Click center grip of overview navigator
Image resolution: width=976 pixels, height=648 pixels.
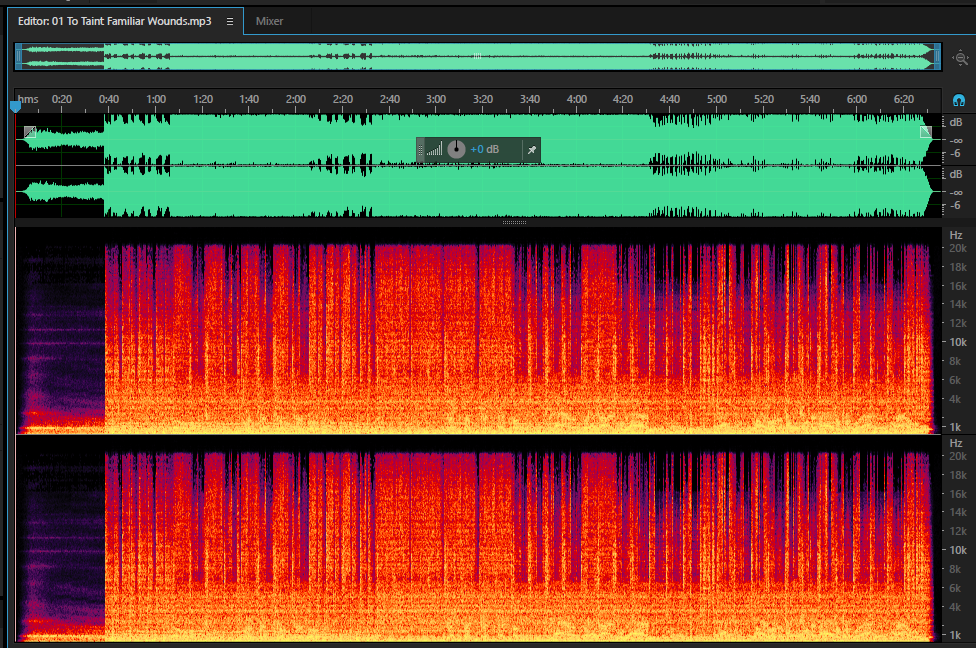(477, 57)
